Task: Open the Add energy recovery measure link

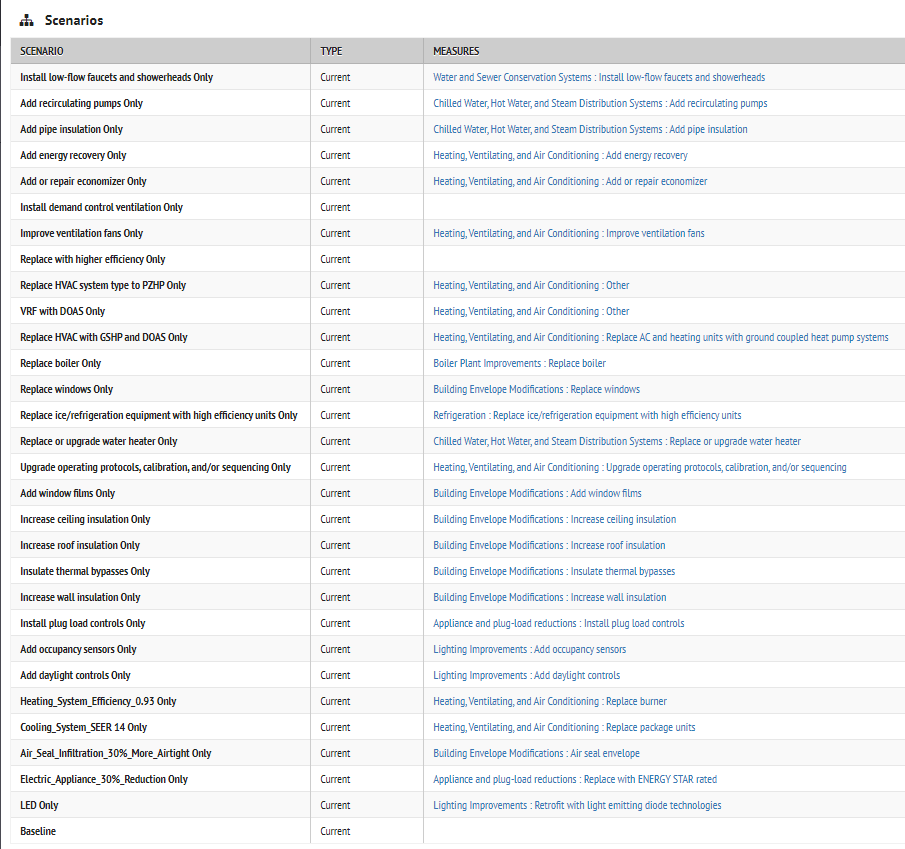Action: [x=561, y=155]
